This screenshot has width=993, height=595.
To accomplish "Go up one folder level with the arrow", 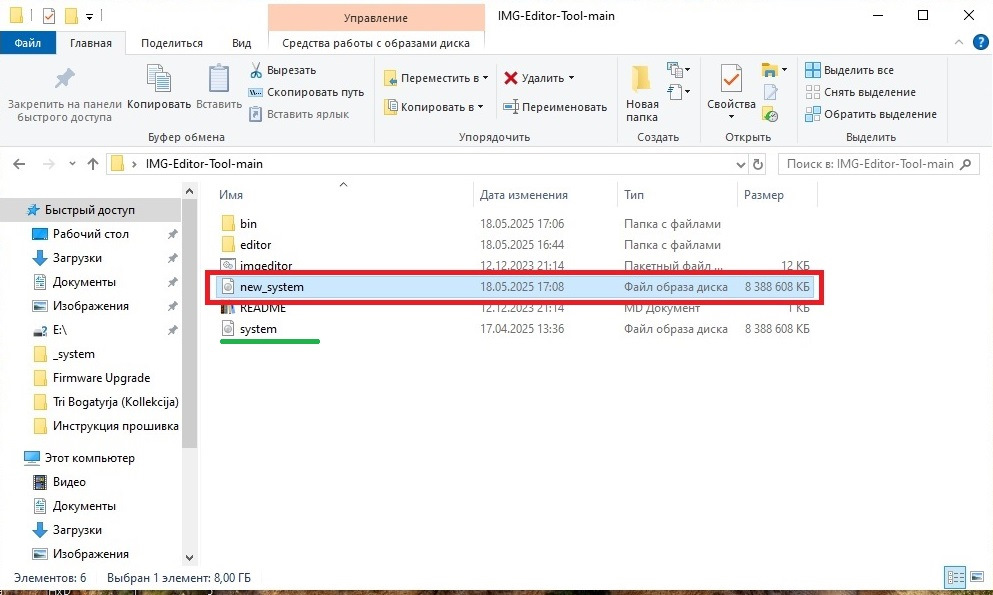I will [x=93, y=164].
